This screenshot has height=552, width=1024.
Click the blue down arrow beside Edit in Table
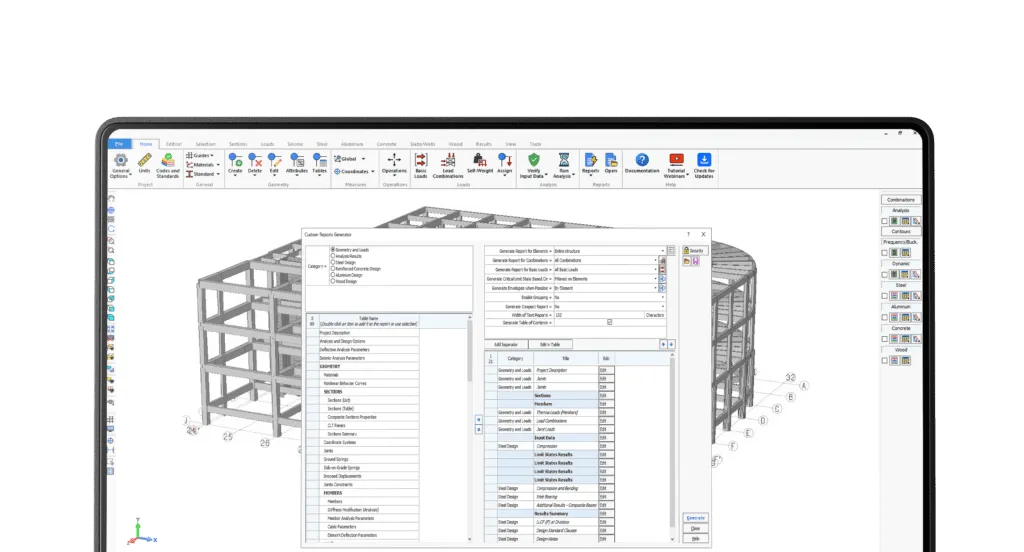coord(671,344)
